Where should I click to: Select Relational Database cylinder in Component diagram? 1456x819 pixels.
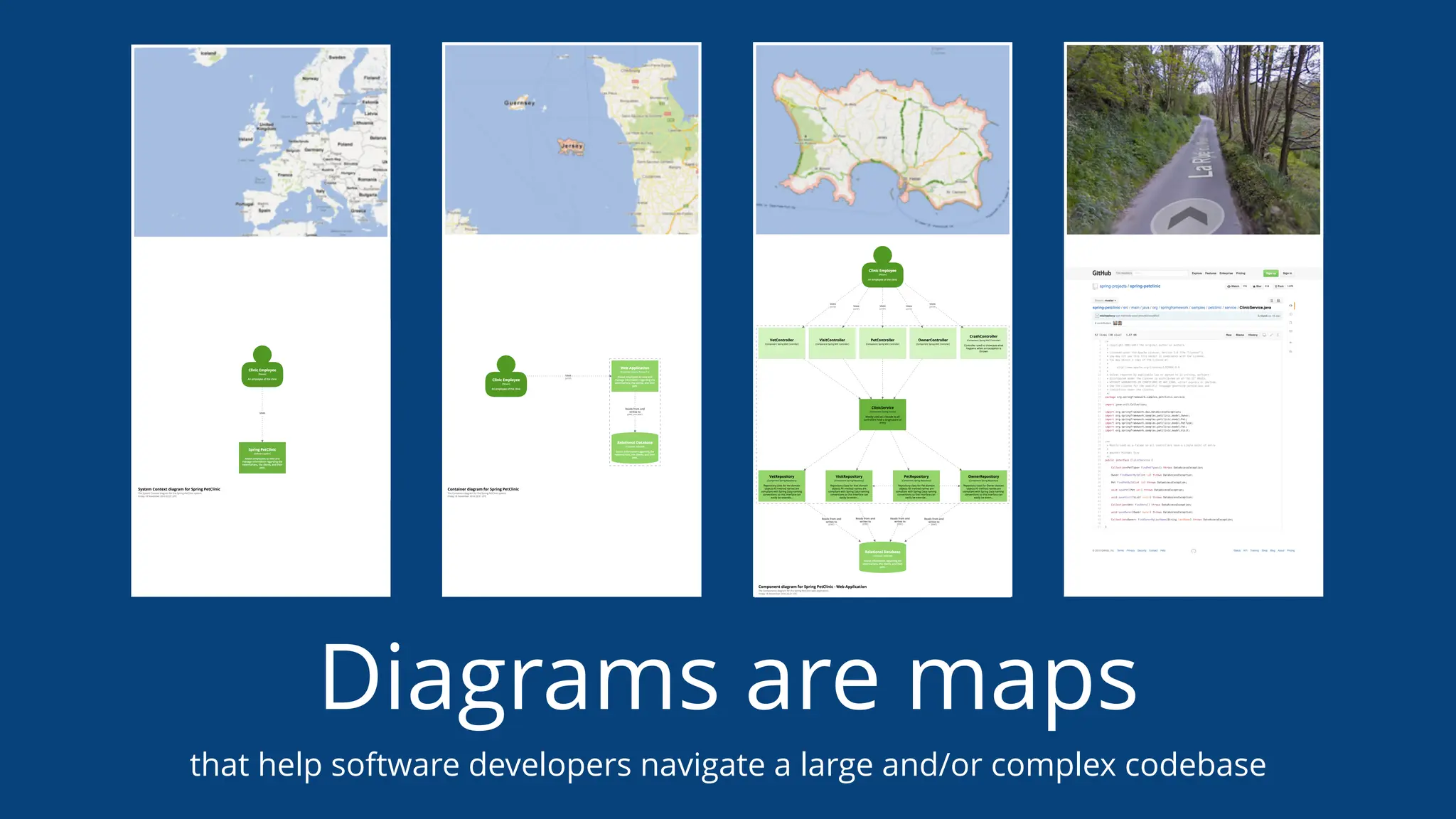[882, 558]
